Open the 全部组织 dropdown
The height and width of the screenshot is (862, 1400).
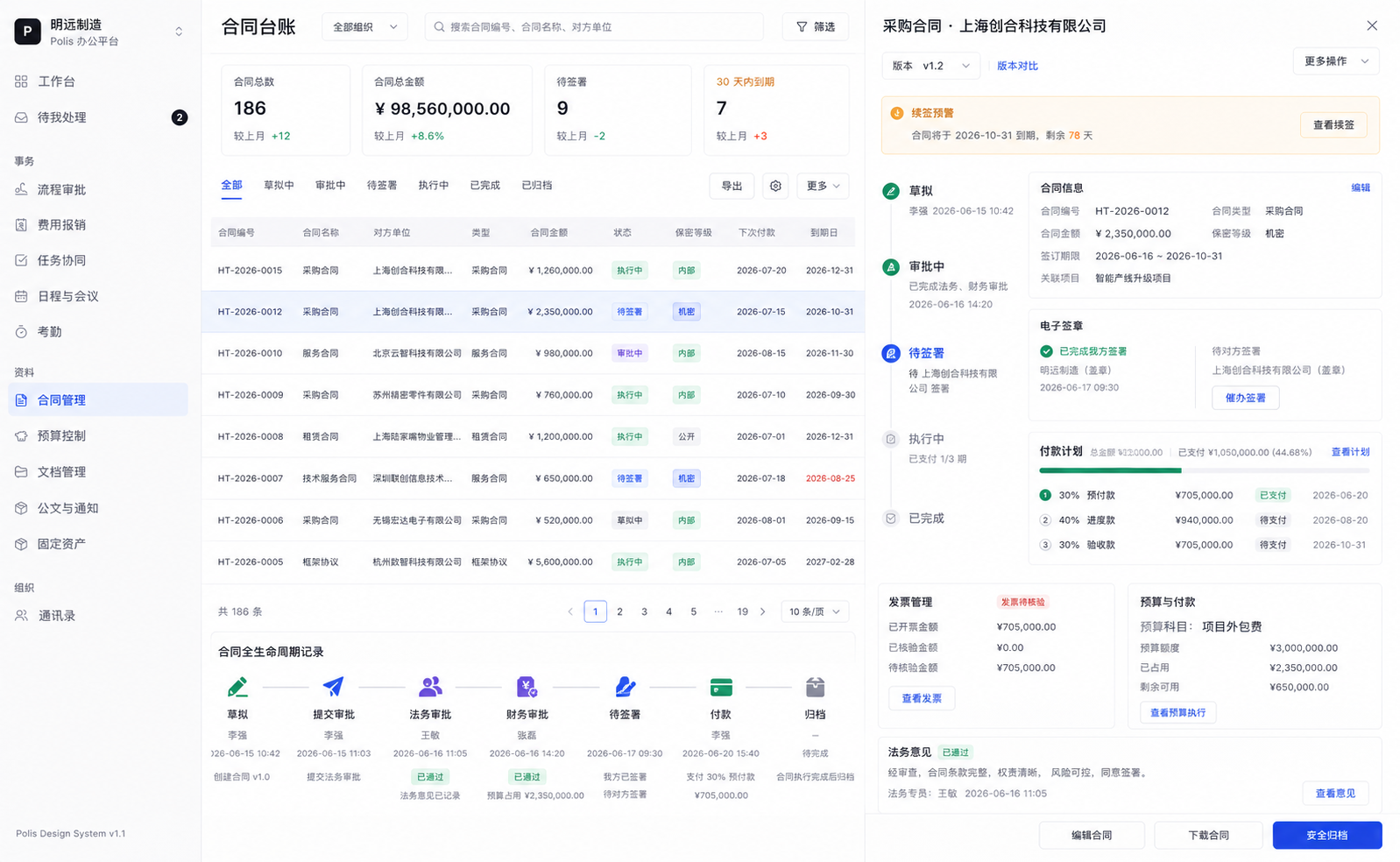(364, 27)
